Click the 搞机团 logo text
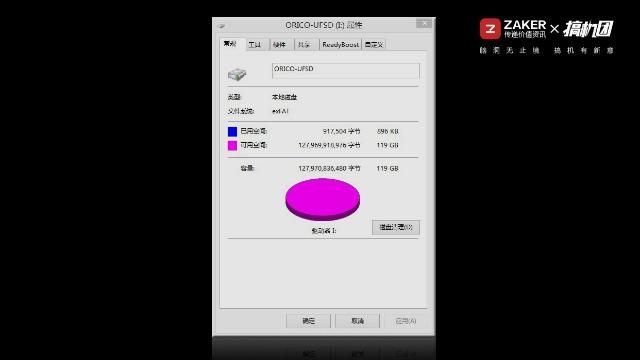The height and width of the screenshot is (360, 640). coord(588,29)
